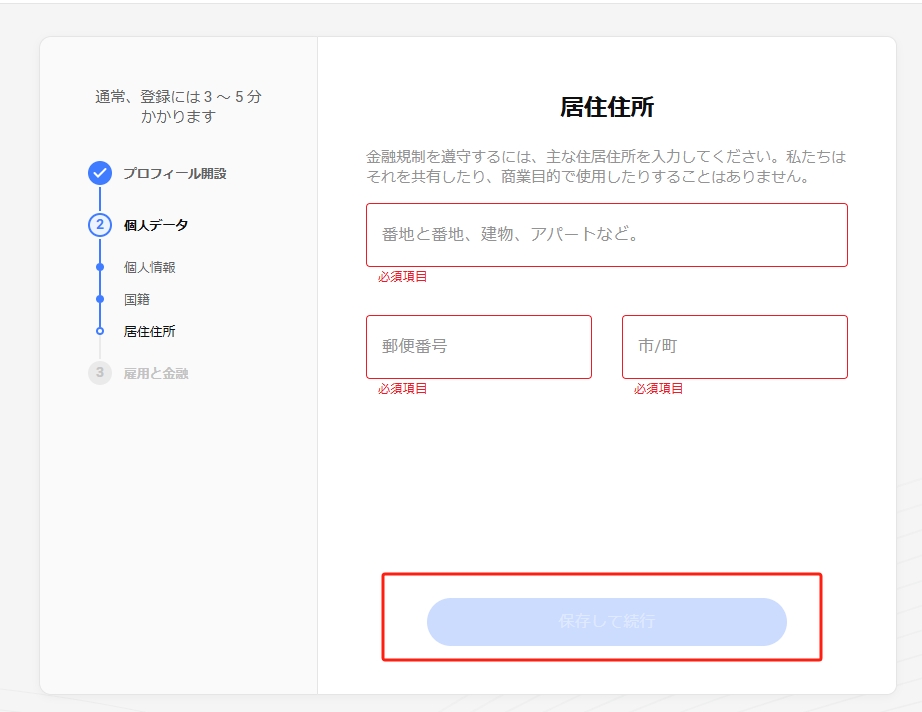This screenshot has width=922, height=712.
Task: Click into the 市/町 city field
Action: point(734,347)
